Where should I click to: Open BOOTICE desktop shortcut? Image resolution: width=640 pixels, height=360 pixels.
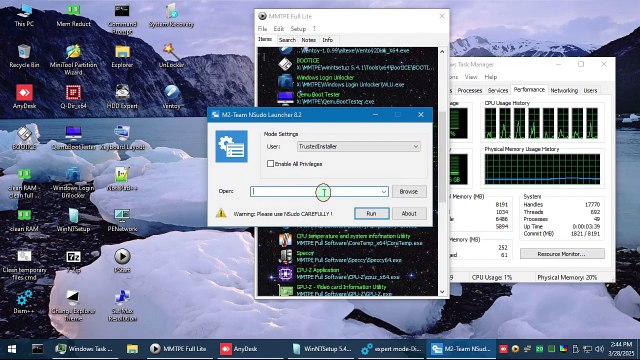pos(24,138)
